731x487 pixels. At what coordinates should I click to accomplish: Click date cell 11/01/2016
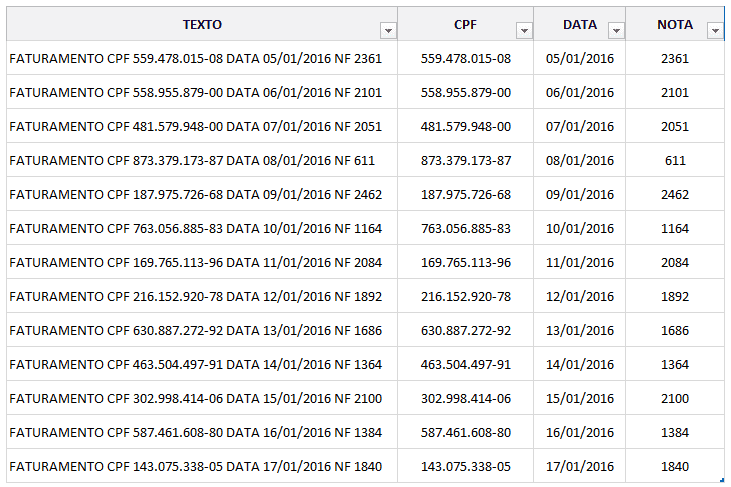click(x=579, y=263)
